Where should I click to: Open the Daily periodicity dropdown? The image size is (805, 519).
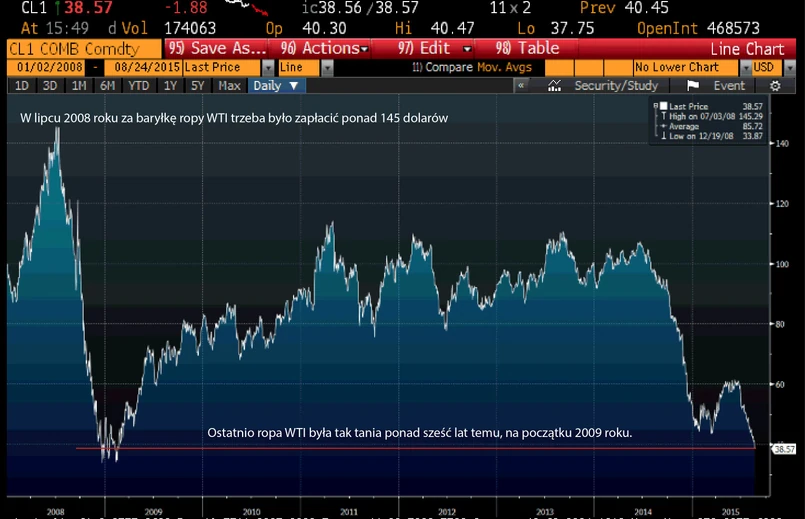pos(276,86)
